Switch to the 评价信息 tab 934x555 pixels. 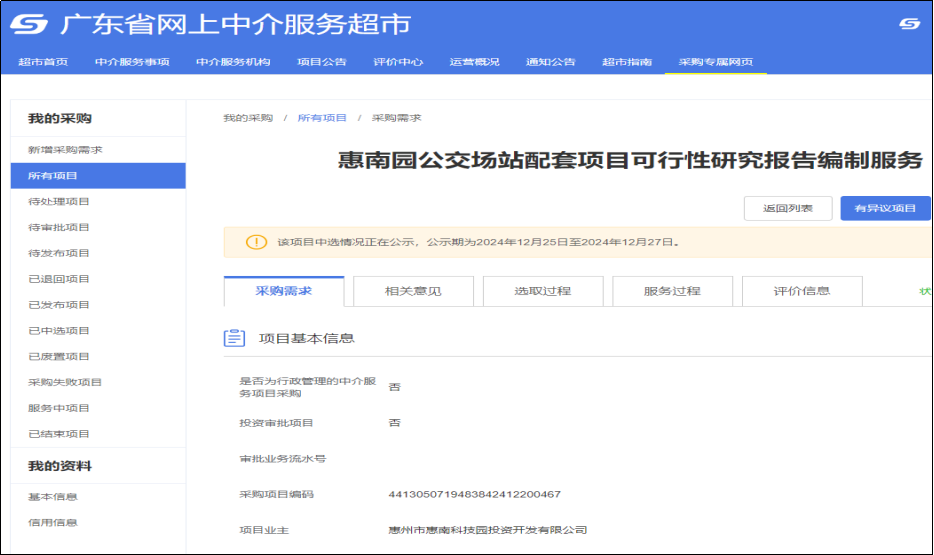pyautogui.click(x=802, y=291)
